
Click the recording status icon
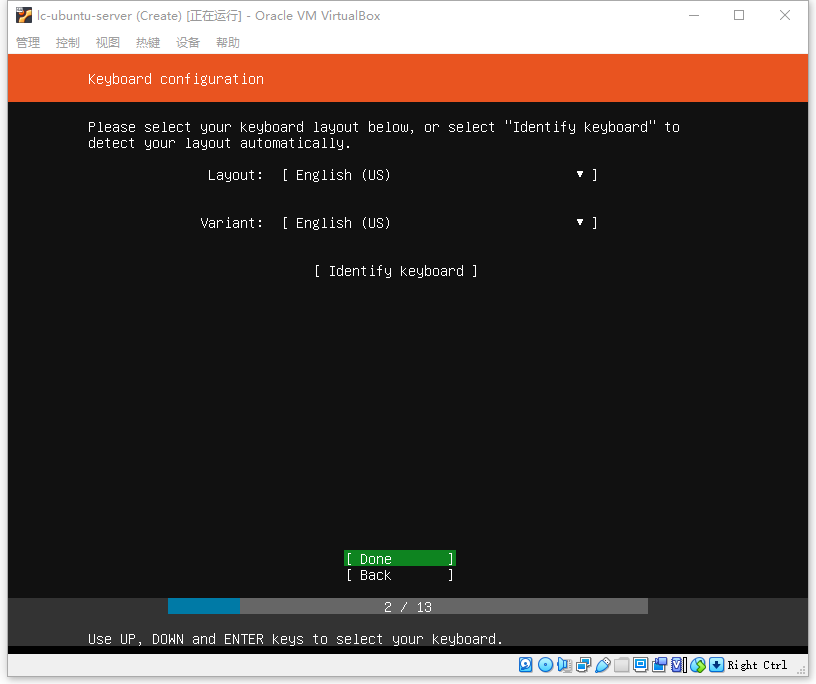660,665
